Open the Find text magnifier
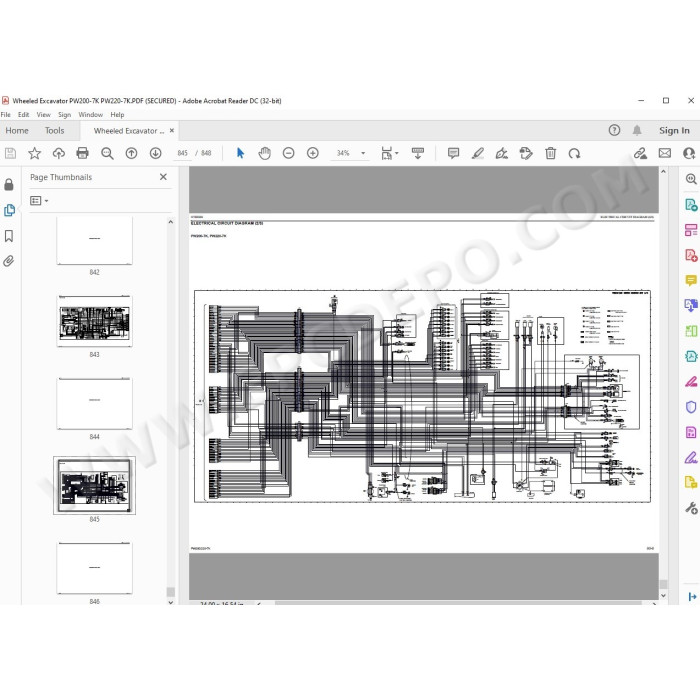The height and width of the screenshot is (700, 700). [x=107, y=154]
